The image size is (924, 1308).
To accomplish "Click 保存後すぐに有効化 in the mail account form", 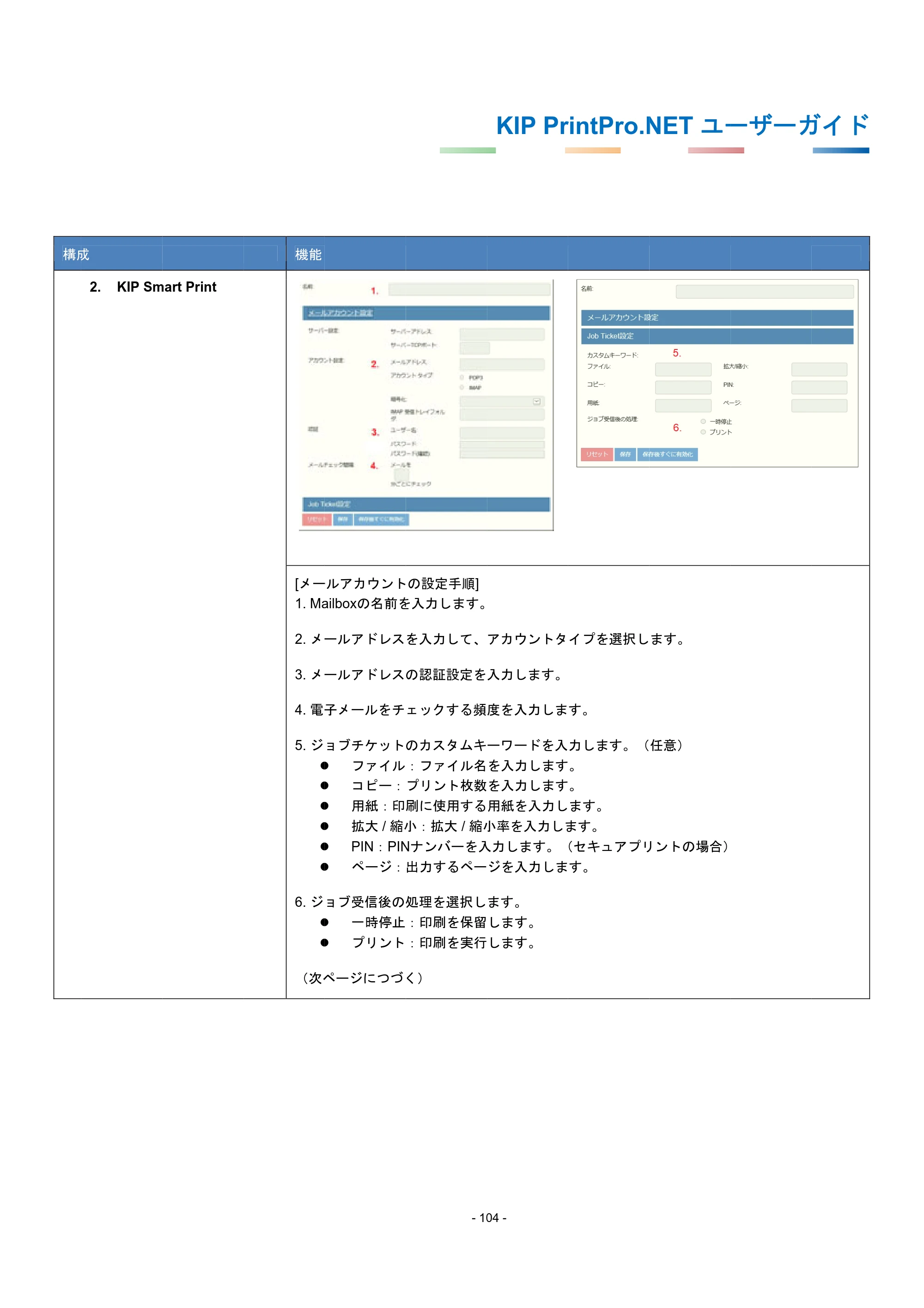I will [382, 519].
